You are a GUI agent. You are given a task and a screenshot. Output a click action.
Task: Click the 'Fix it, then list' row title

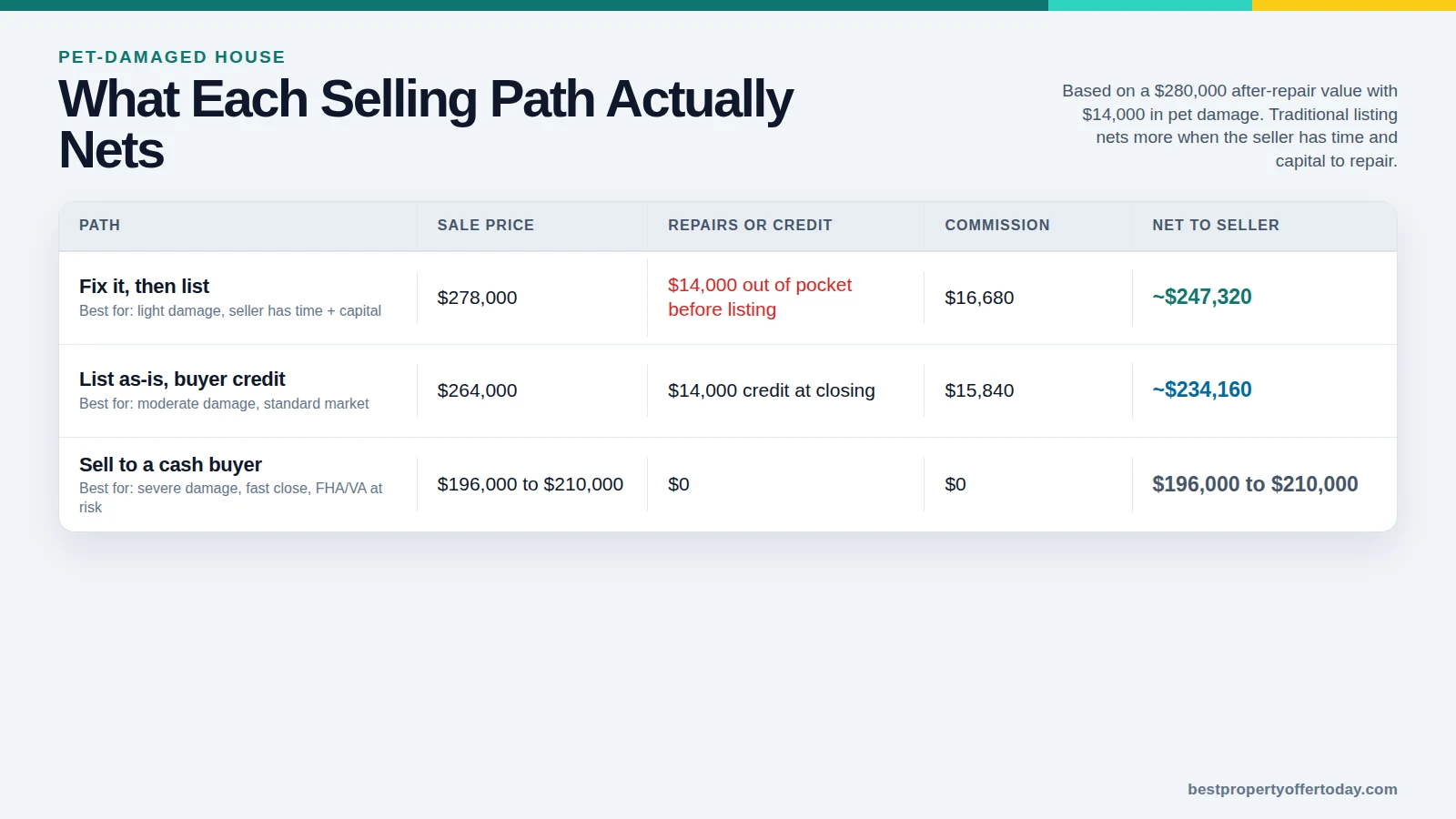(x=144, y=286)
